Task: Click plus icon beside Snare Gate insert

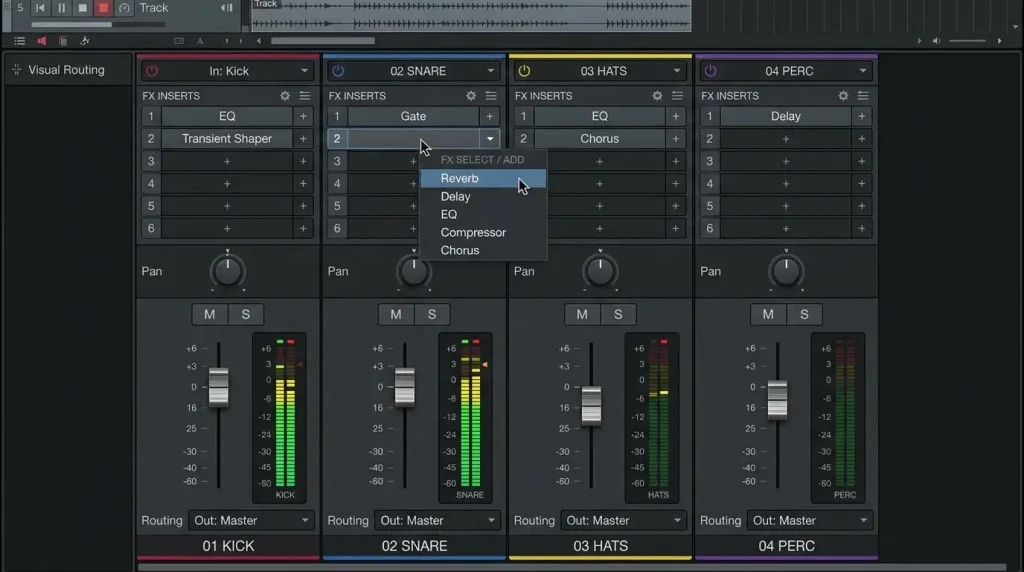Action: pos(489,116)
